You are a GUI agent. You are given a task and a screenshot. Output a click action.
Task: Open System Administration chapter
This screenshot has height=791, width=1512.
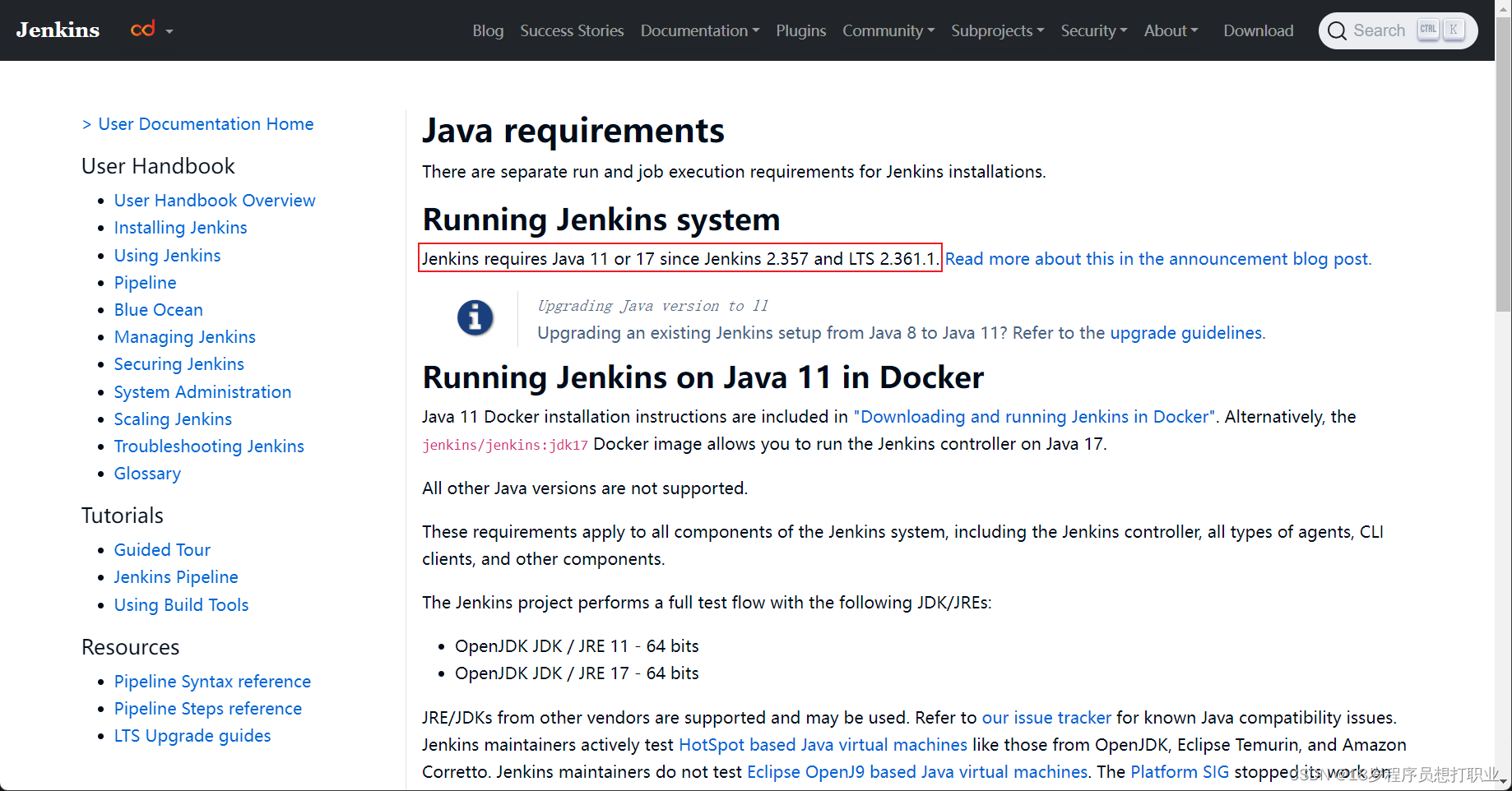click(x=202, y=392)
